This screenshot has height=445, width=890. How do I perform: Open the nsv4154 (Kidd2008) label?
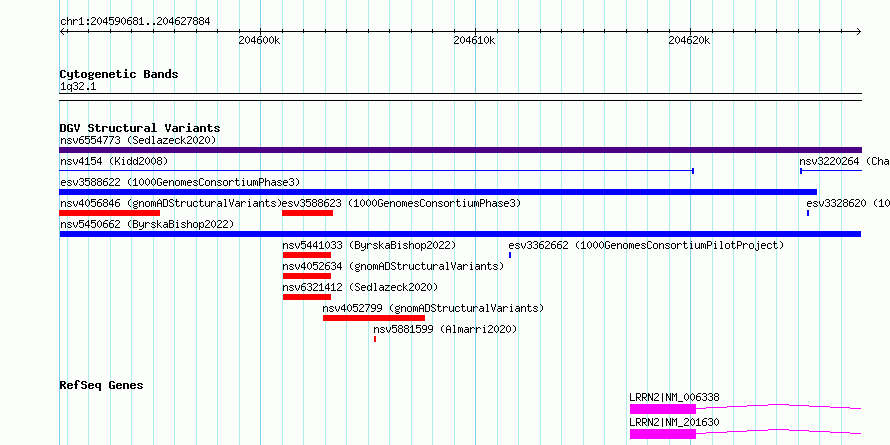[x=114, y=161]
